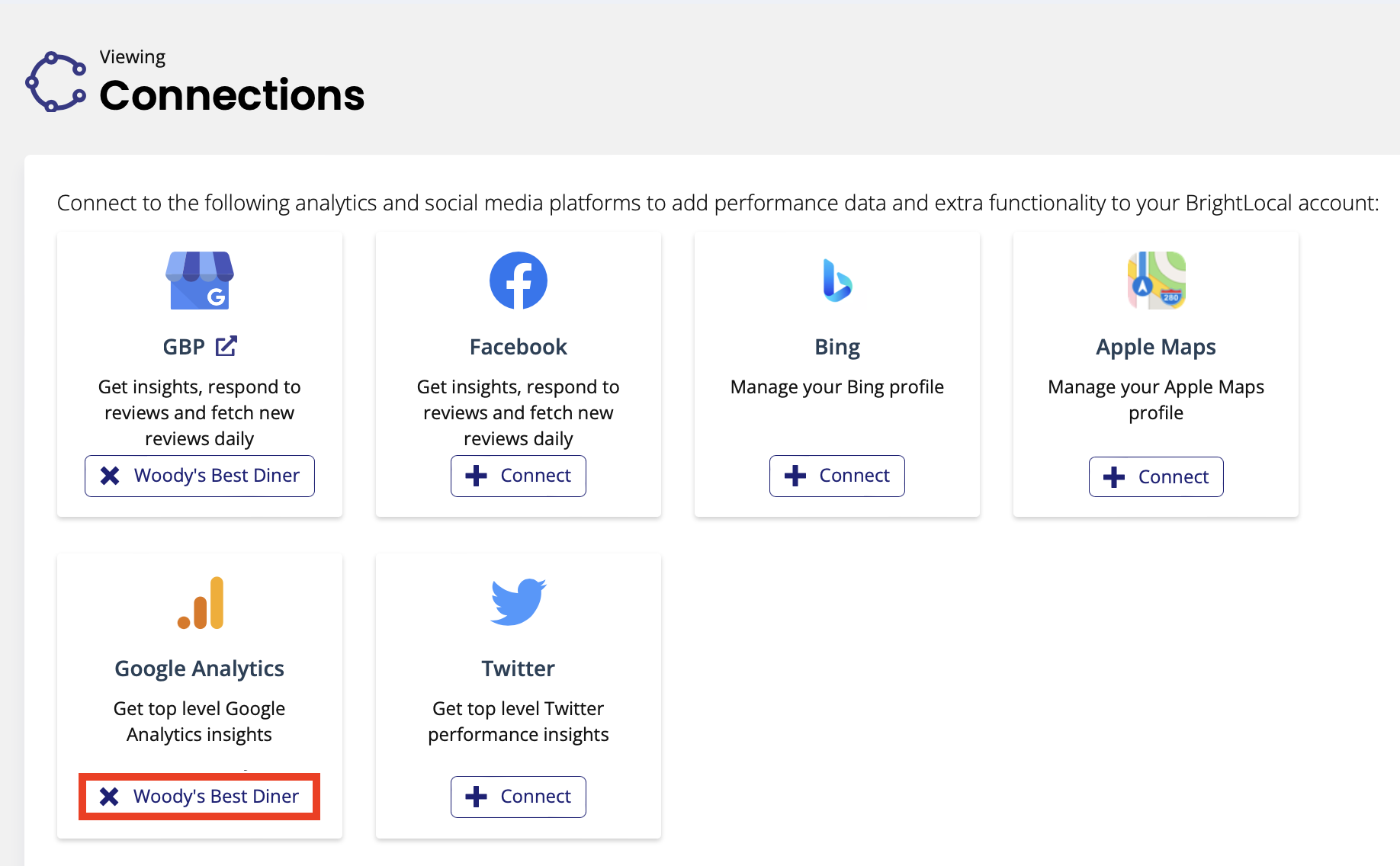This screenshot has height=866, width=1400.
Task: Click 'Manage your Bing profile' description
Action: coord(837,387)
